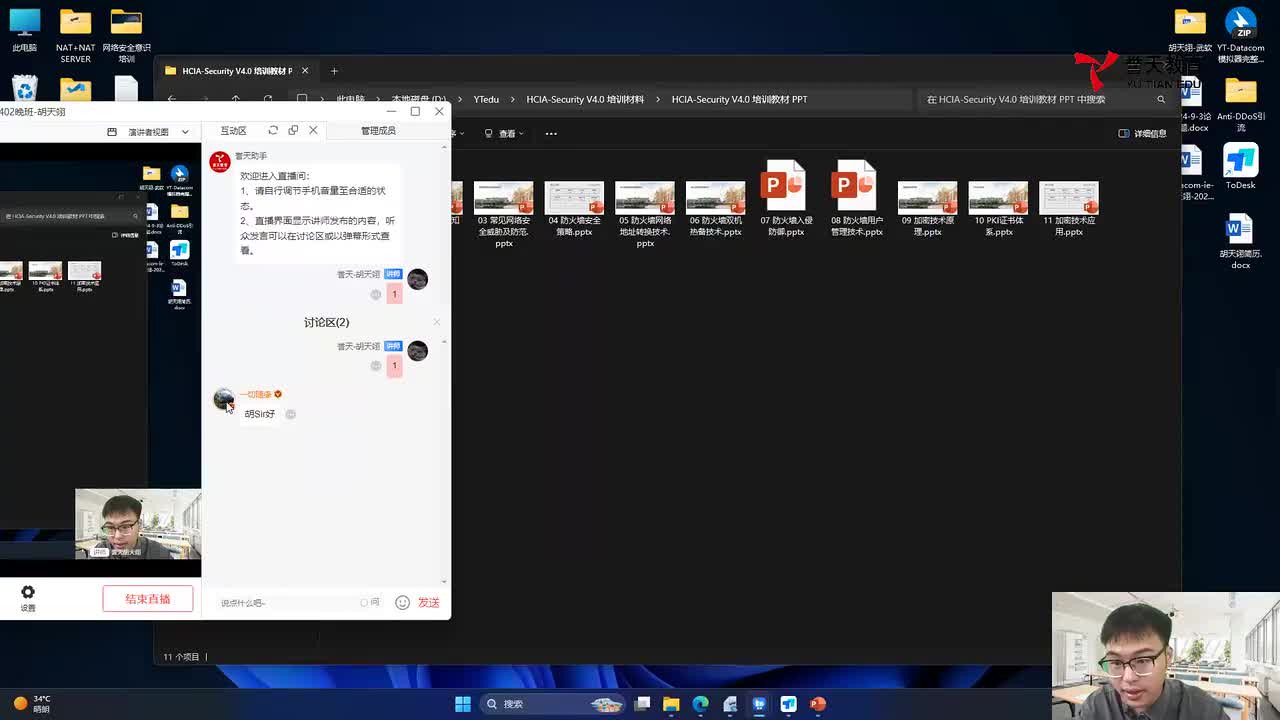
Task: Select 胡天翊简历.docx desktop file
Action: pos(1240,241)
